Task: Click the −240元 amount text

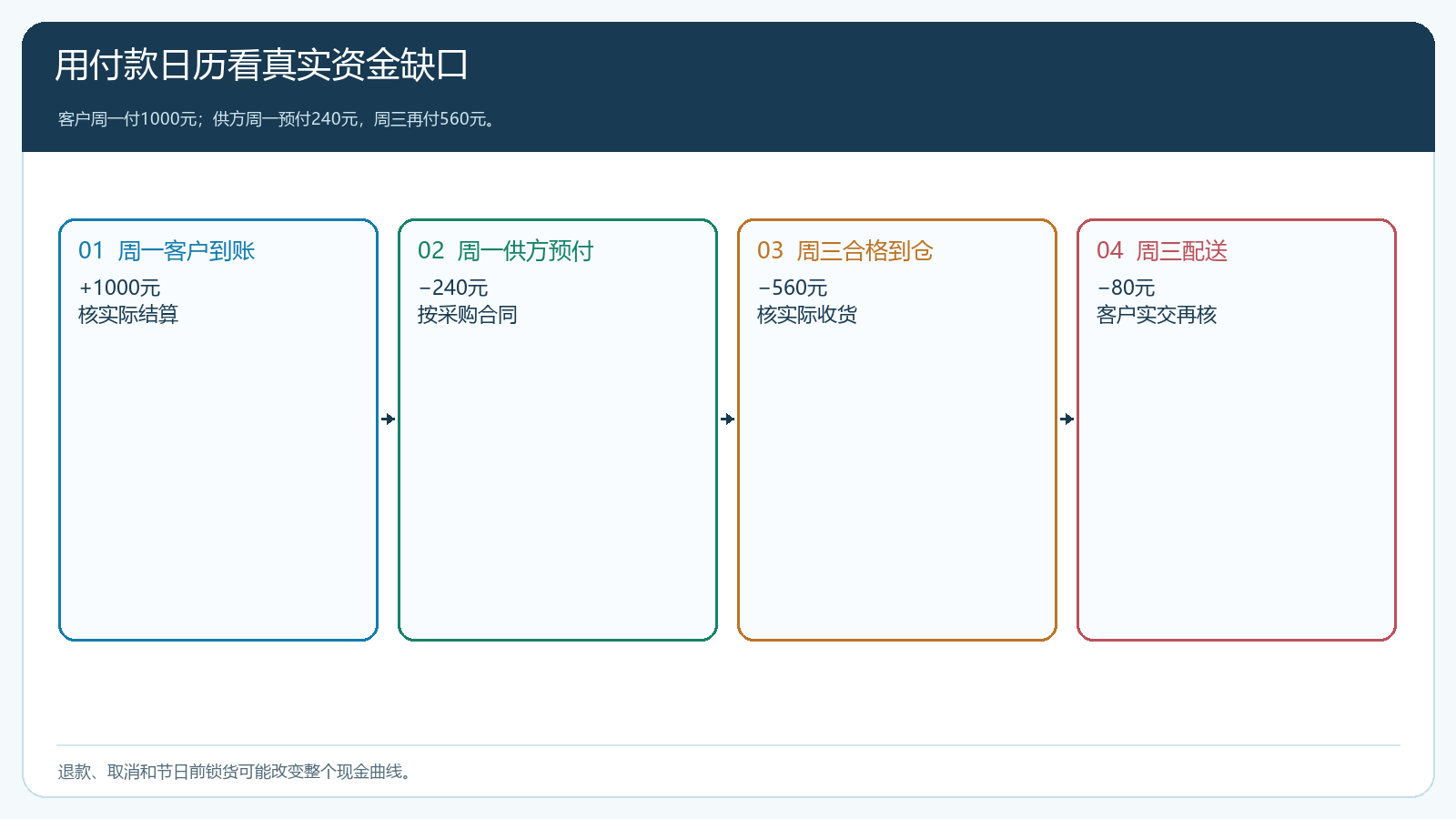Action: 453,288
